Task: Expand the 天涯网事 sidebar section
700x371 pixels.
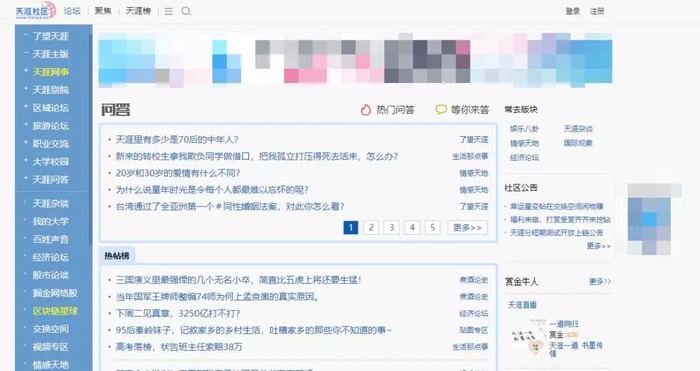Action: (x=25, y=71)
